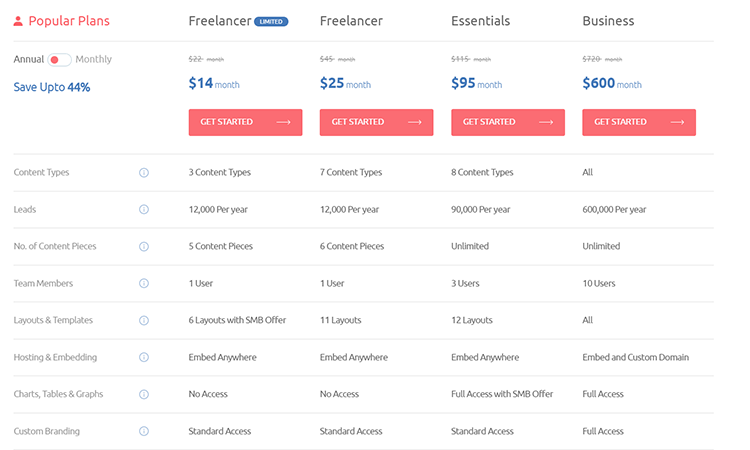
Task: Show info tooltip for Leads row
Action: coord(143,209)
